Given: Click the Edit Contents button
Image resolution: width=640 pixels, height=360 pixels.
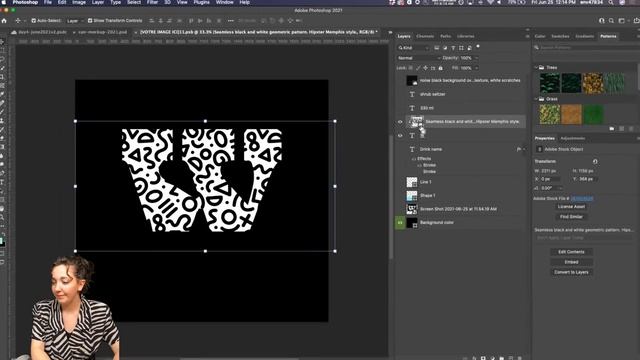Looking at the screenshot, I should coord(571,252).
